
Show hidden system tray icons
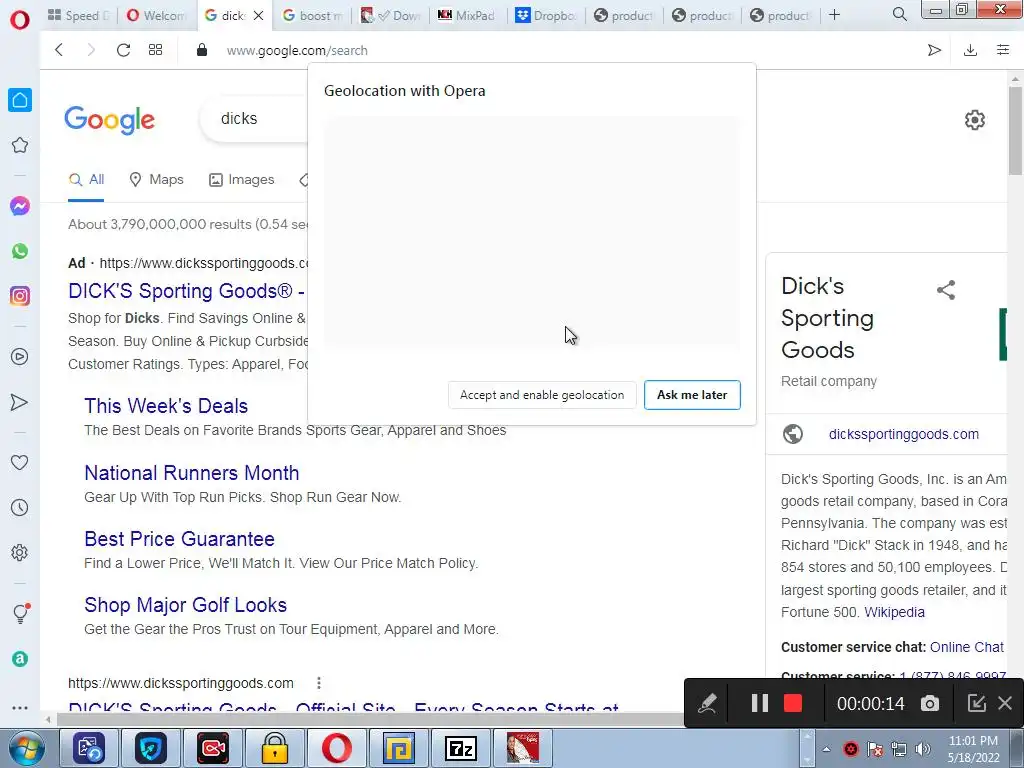click(826, 749)
